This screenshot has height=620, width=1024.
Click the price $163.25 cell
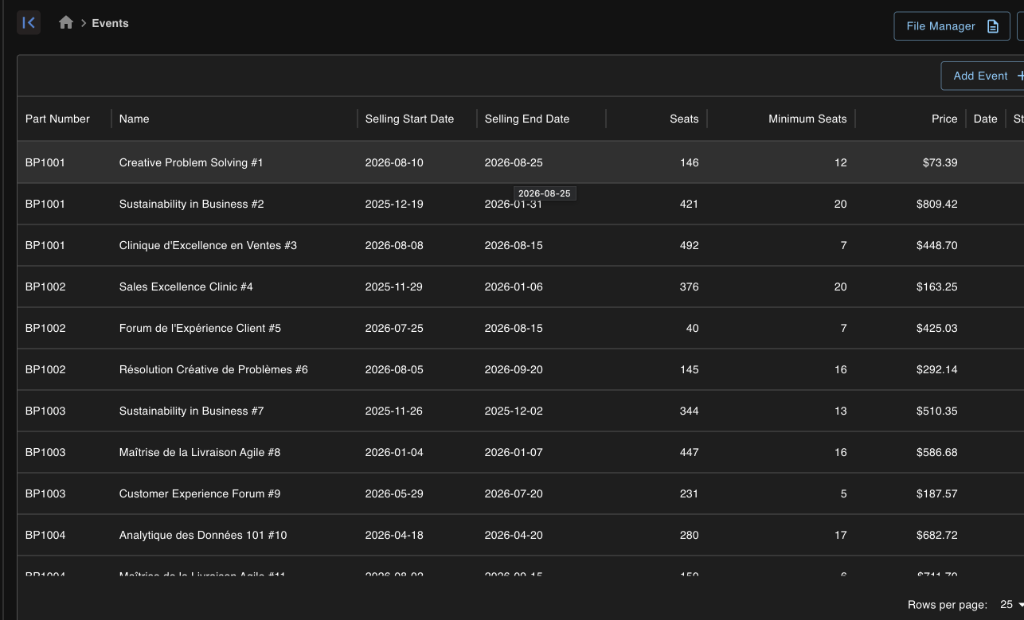click(936, 287)
